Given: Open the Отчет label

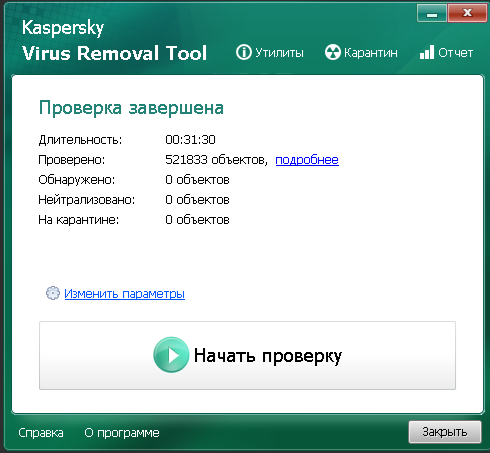Looking at the screenshot, I should point(455,53).
